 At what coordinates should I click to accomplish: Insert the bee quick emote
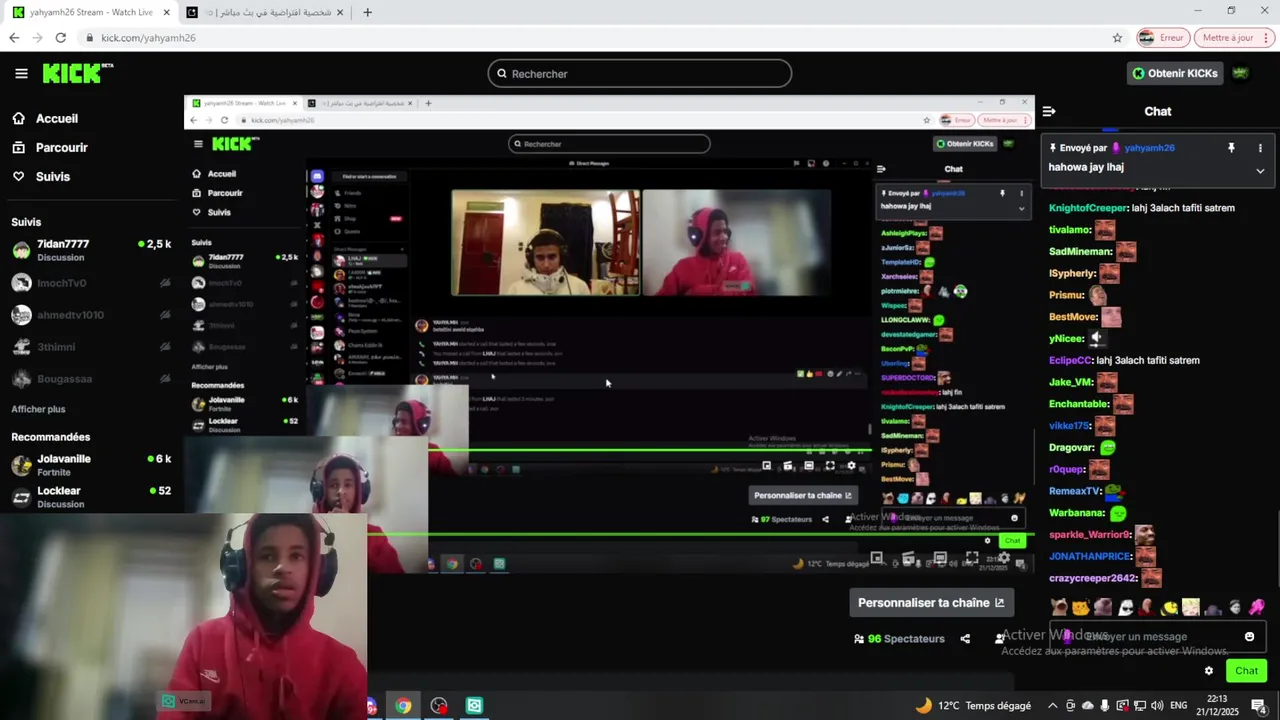click(1170, 607)
